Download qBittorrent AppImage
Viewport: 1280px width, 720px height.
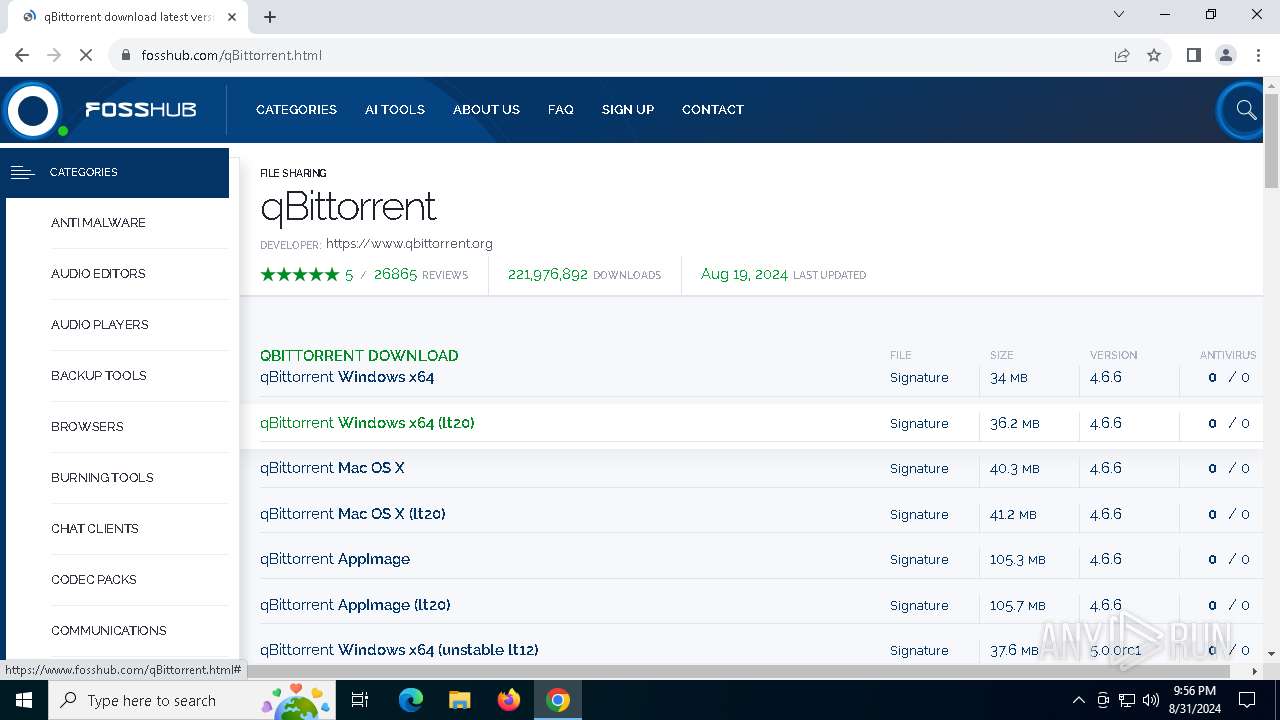pos(335,559)
